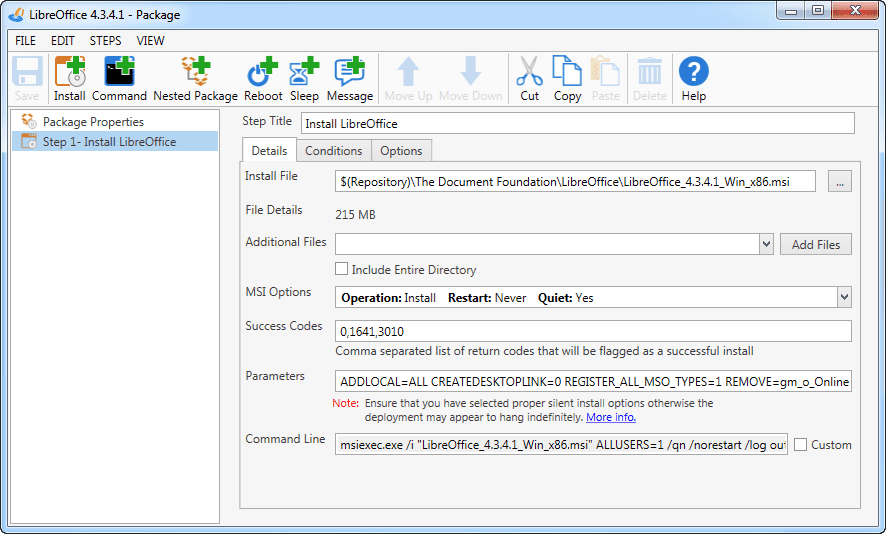This screenshot has width=886, height=534.
Task: Open the Options tab
Action: click(401, 151)
